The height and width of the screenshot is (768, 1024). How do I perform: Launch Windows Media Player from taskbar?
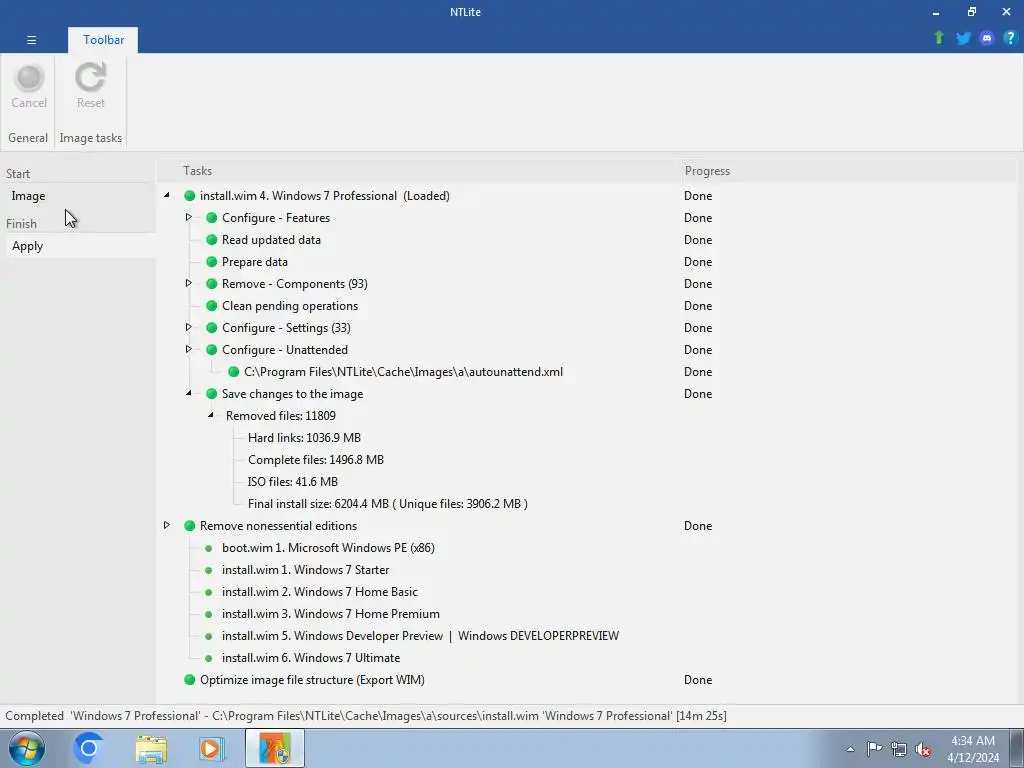pyautogui.click(x=212, y=748)
